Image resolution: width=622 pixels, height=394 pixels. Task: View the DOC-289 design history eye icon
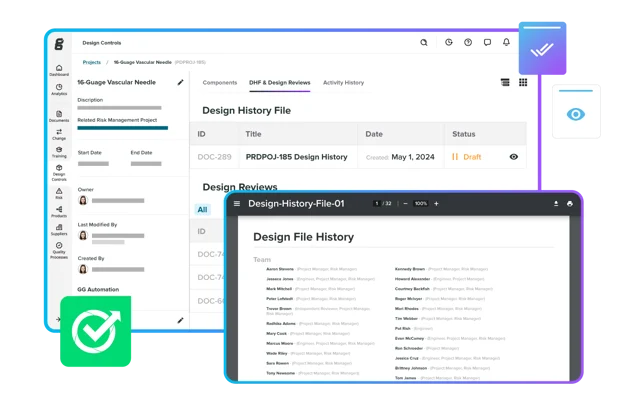point(513,157)
